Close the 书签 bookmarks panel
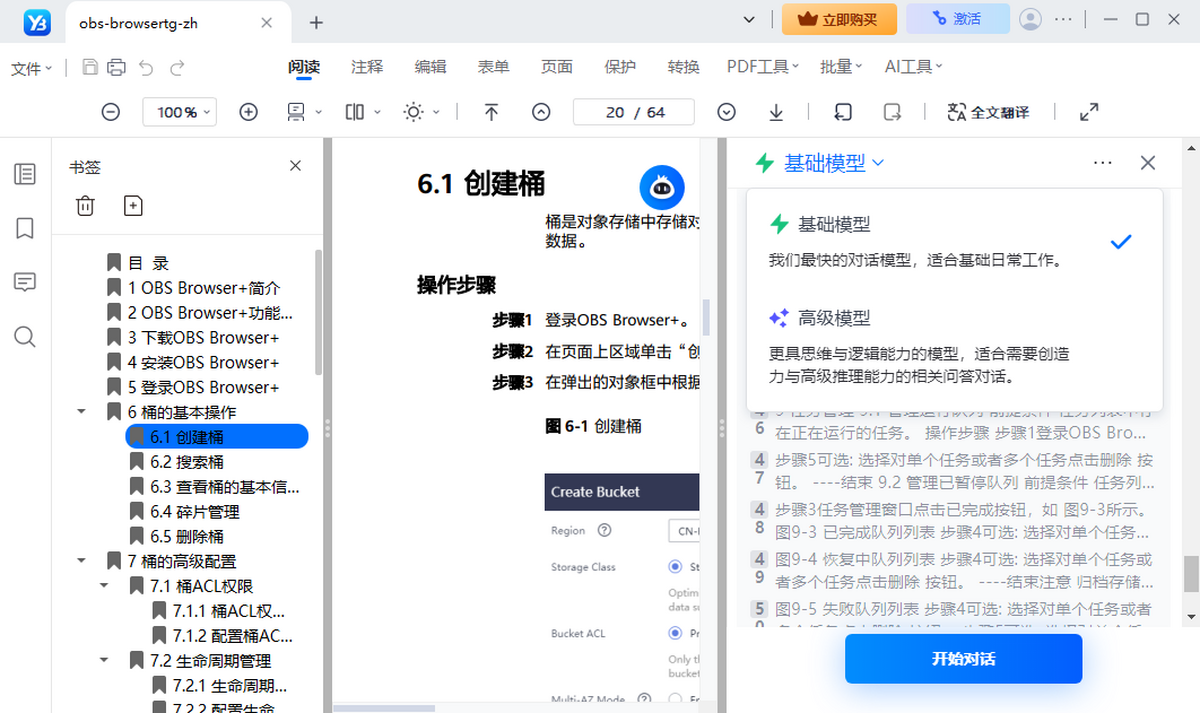1200x713 pixels. point(295,166)
